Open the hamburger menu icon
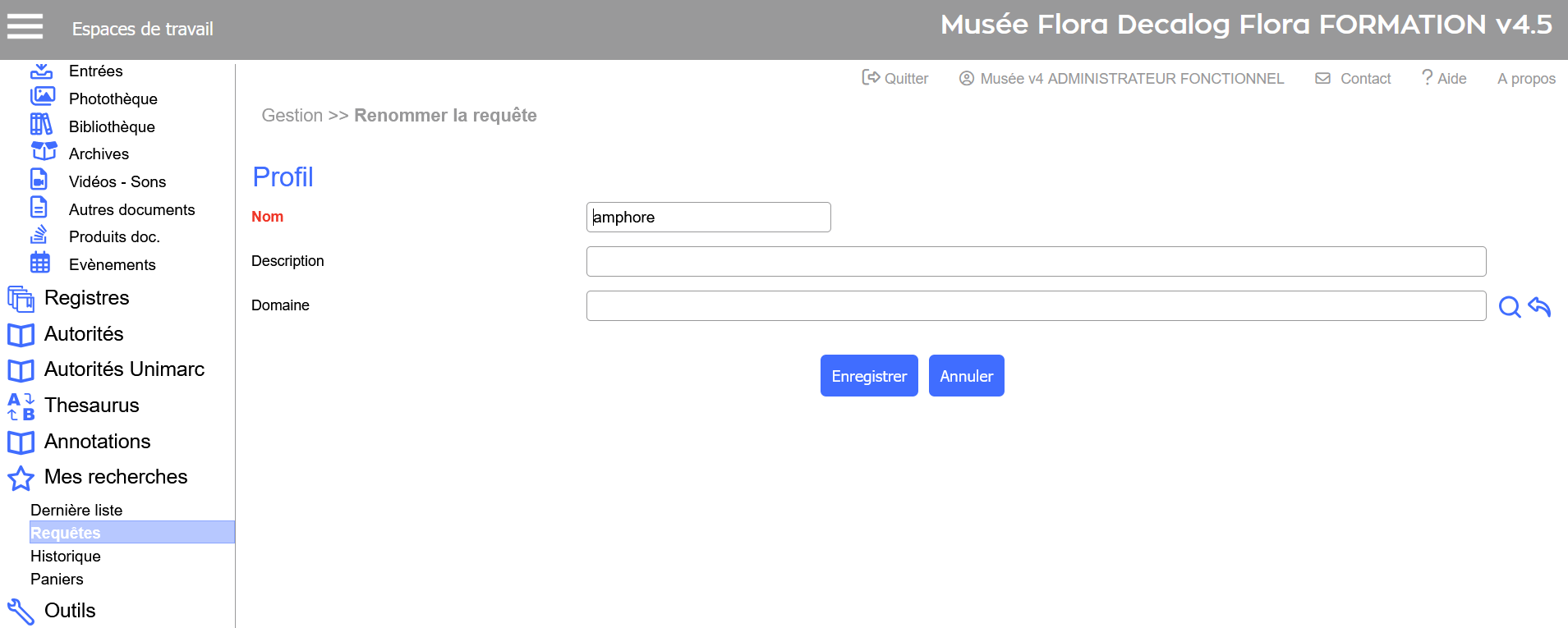The image size is (1568, 628). [25, 27]
